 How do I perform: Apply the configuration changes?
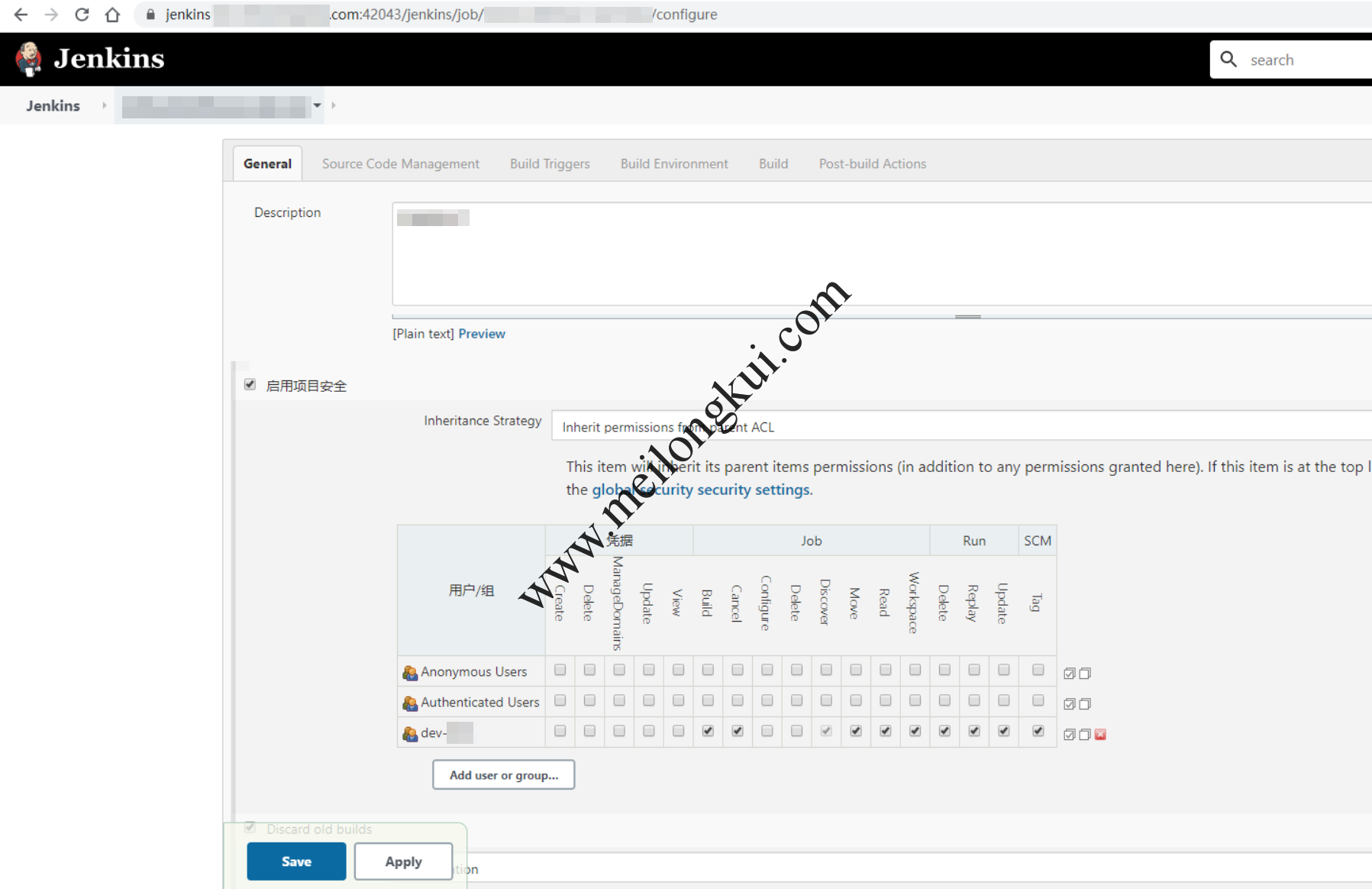[403, 862]
